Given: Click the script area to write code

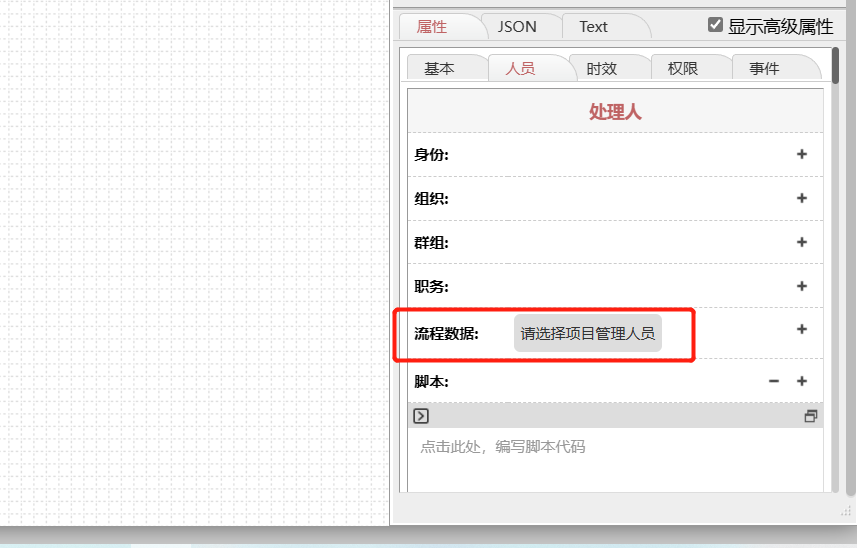Looking at the screenshot, I should click(615, 459).
